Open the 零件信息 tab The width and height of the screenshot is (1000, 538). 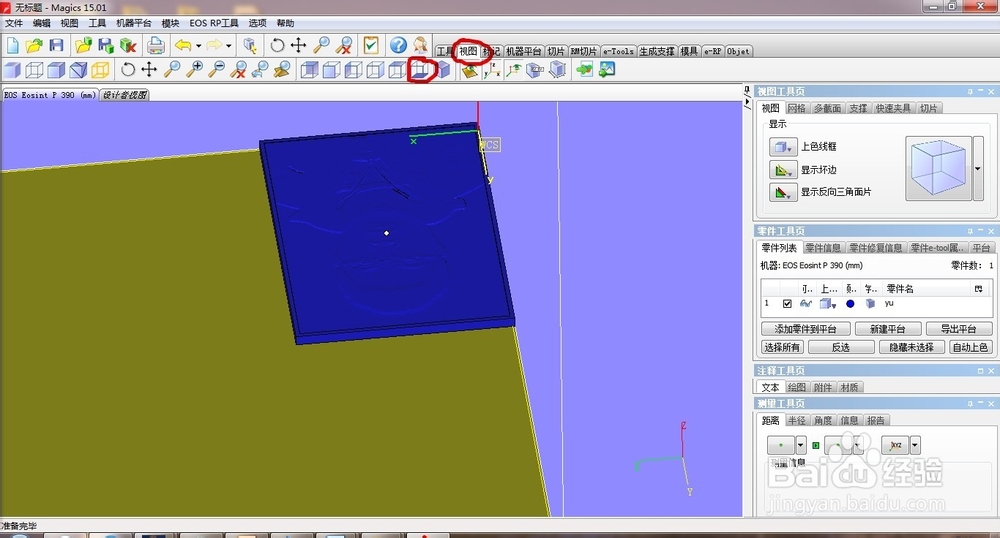click(823, 248)
